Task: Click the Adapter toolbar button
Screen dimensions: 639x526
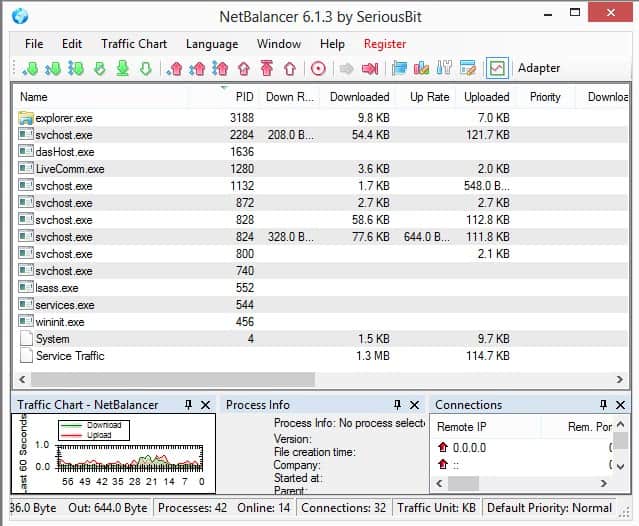Action: coord(539,68)
